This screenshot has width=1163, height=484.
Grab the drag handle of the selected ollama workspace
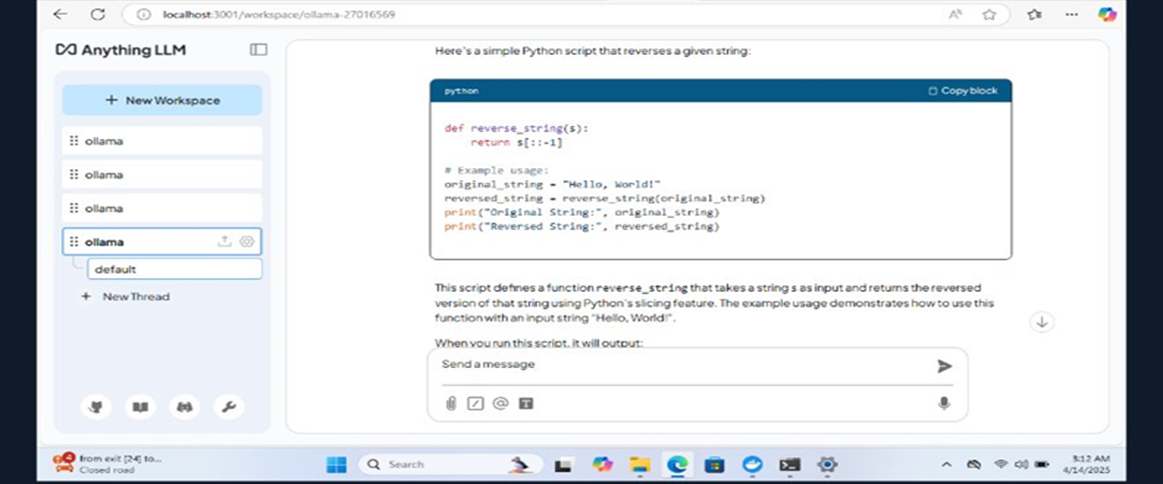coord(73,242)
